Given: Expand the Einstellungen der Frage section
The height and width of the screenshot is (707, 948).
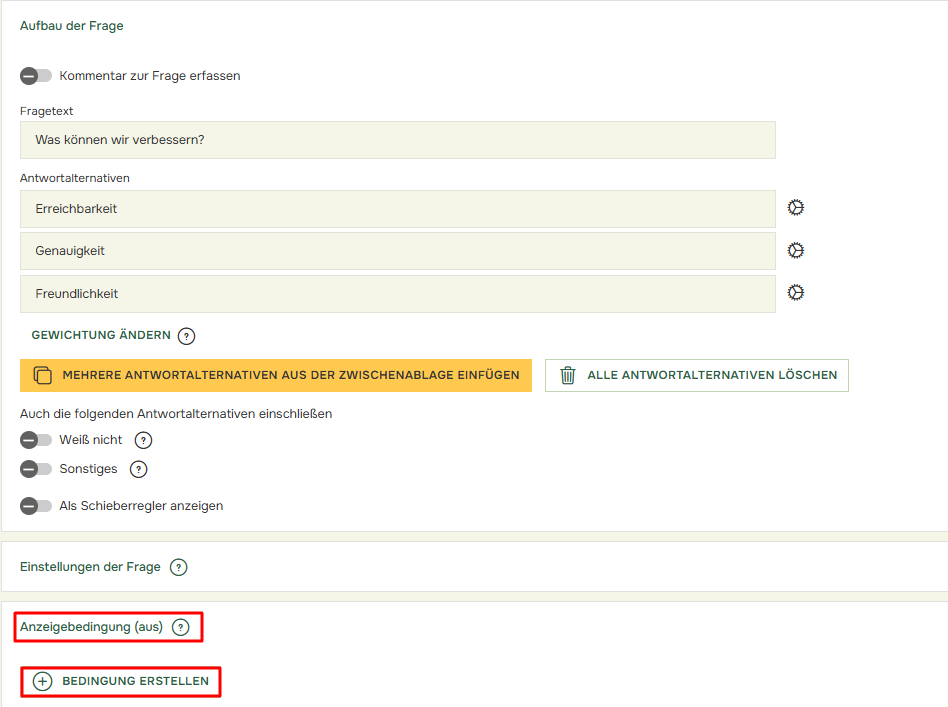Looking at the screenshot, I should point(90,567).
